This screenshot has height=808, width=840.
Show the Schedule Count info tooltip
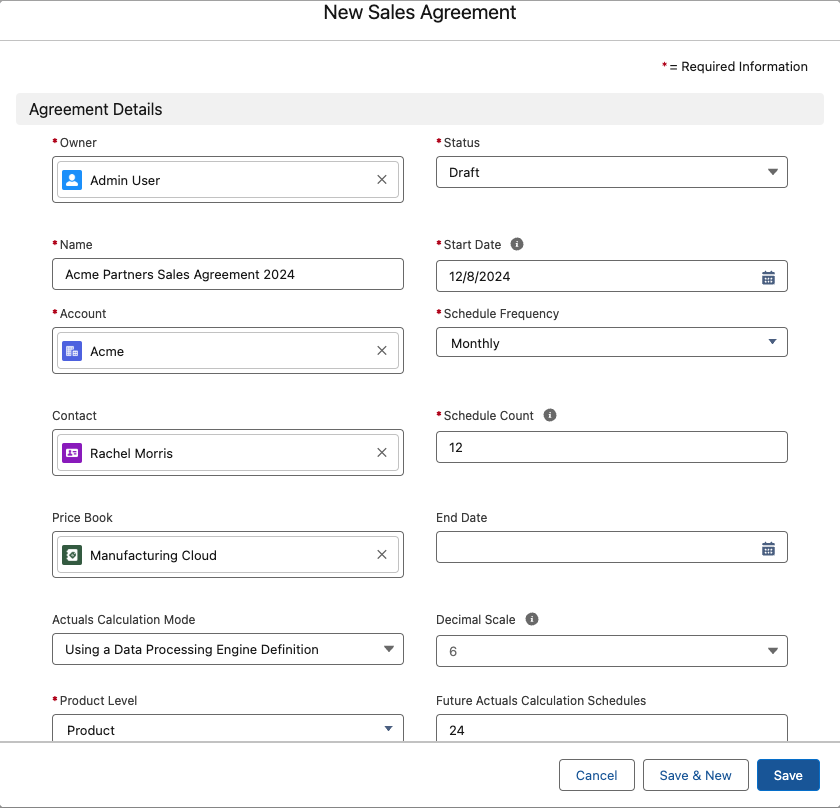pyautogui.click(x=550, y=415)
